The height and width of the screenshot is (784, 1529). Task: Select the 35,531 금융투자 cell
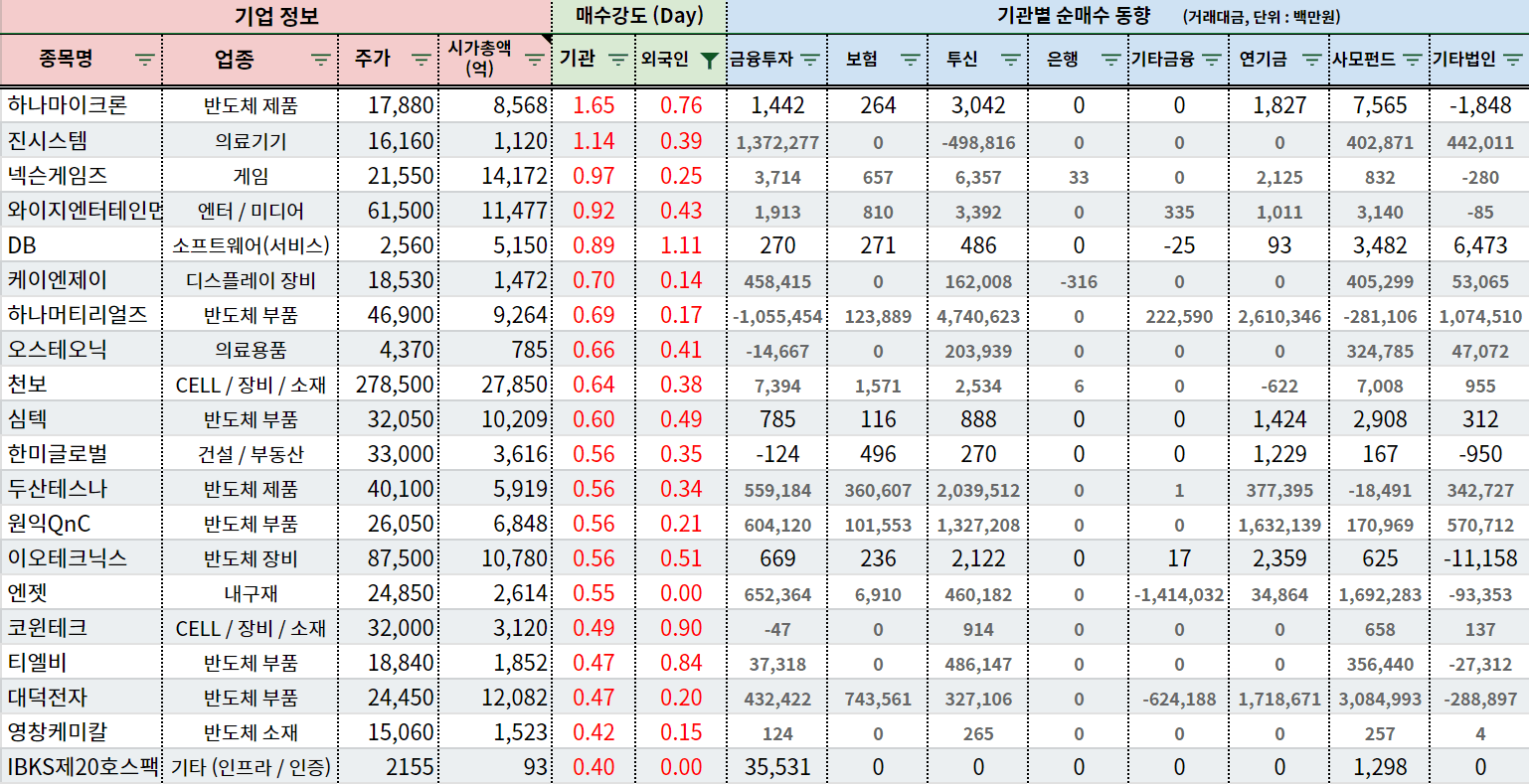coord(777,767)
